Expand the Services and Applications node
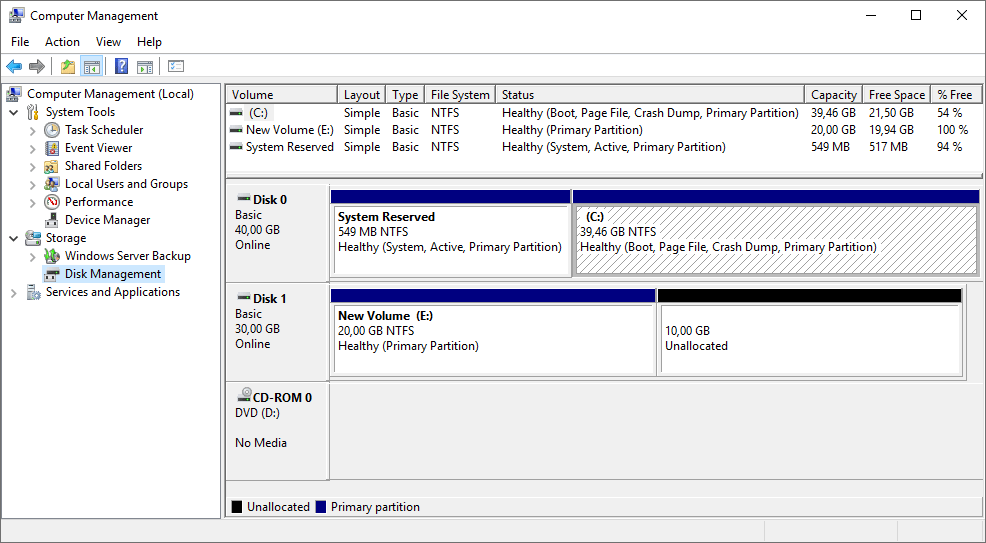Screen dimensions: 986x543 (14, 293)
